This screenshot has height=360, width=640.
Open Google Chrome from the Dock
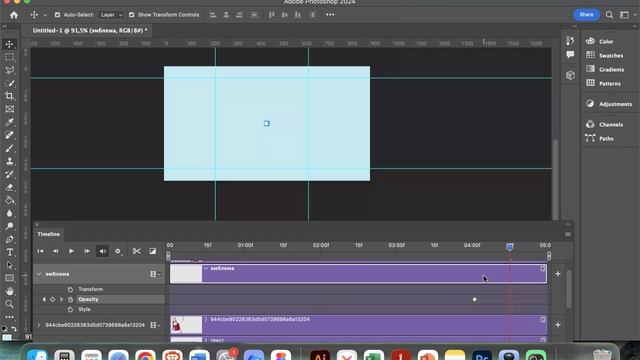click(x=145, y=356)
